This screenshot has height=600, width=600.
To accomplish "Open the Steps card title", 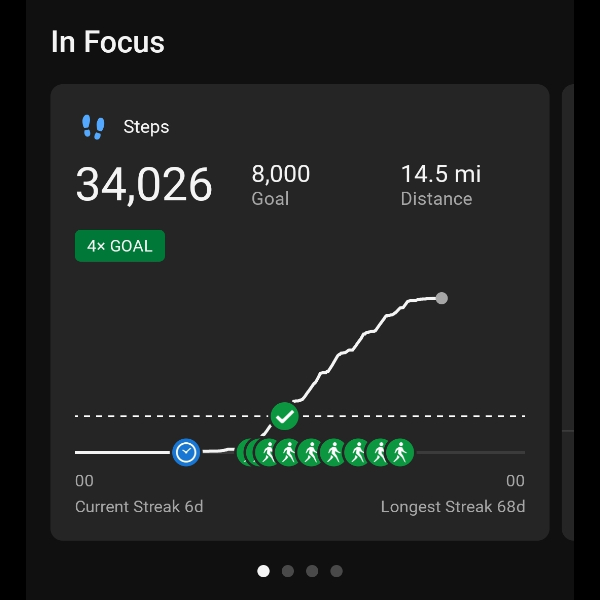I will [146, 127].
